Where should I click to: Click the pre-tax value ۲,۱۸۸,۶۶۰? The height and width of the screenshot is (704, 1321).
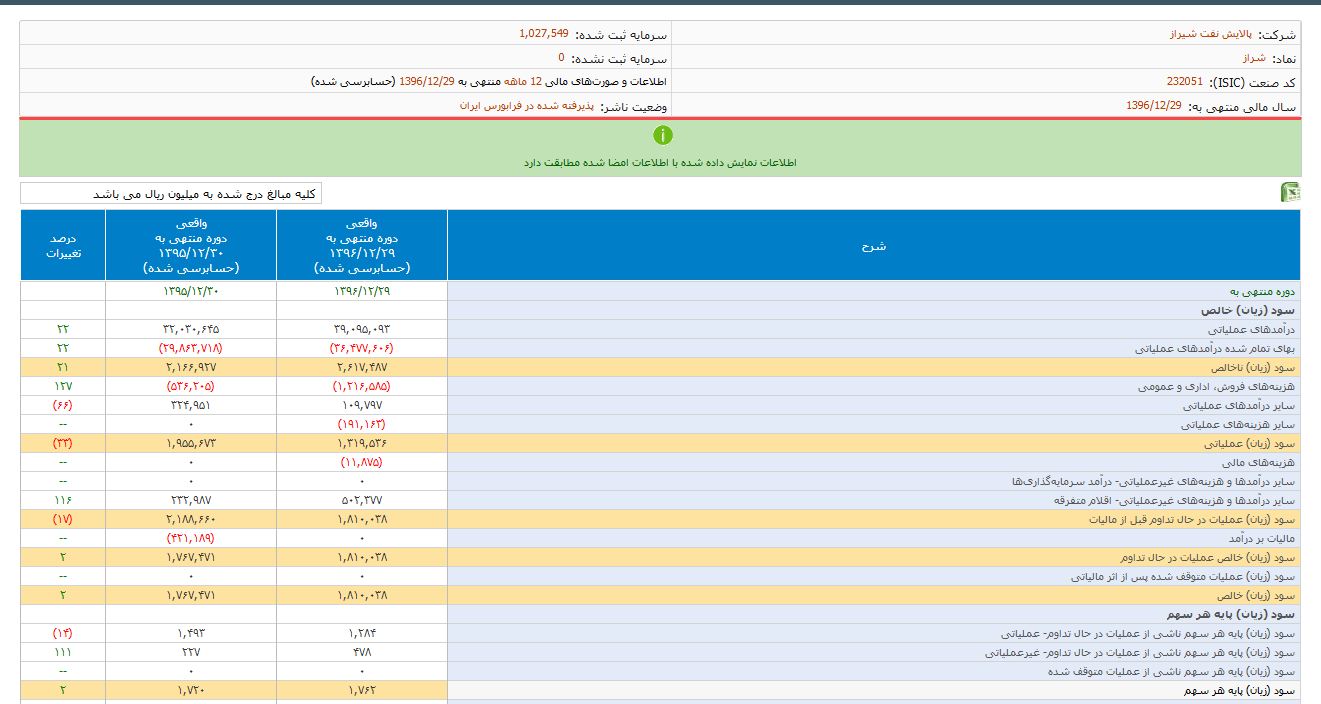coord(191,519)
